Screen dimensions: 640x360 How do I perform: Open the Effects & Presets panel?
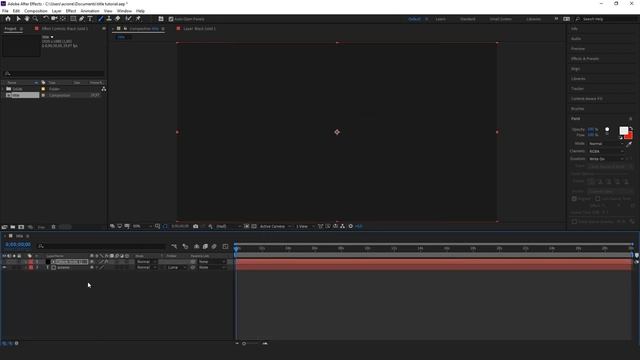pyautogui.click(x=585, y=59)
